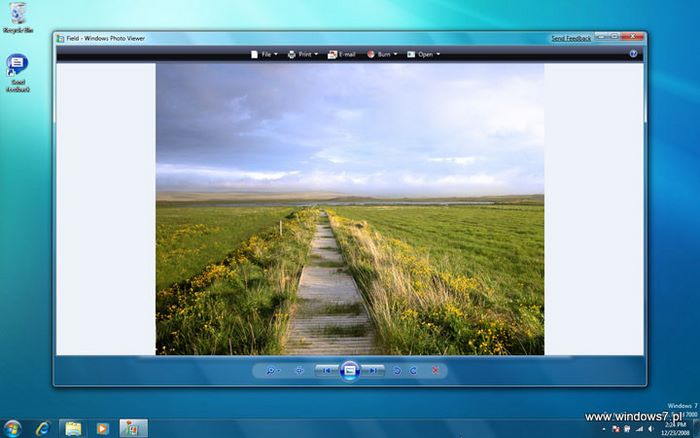Viewport: 700px width, 438px height.
Task: Click the actual size / fit to window icon
Action: tap(299, 371)
